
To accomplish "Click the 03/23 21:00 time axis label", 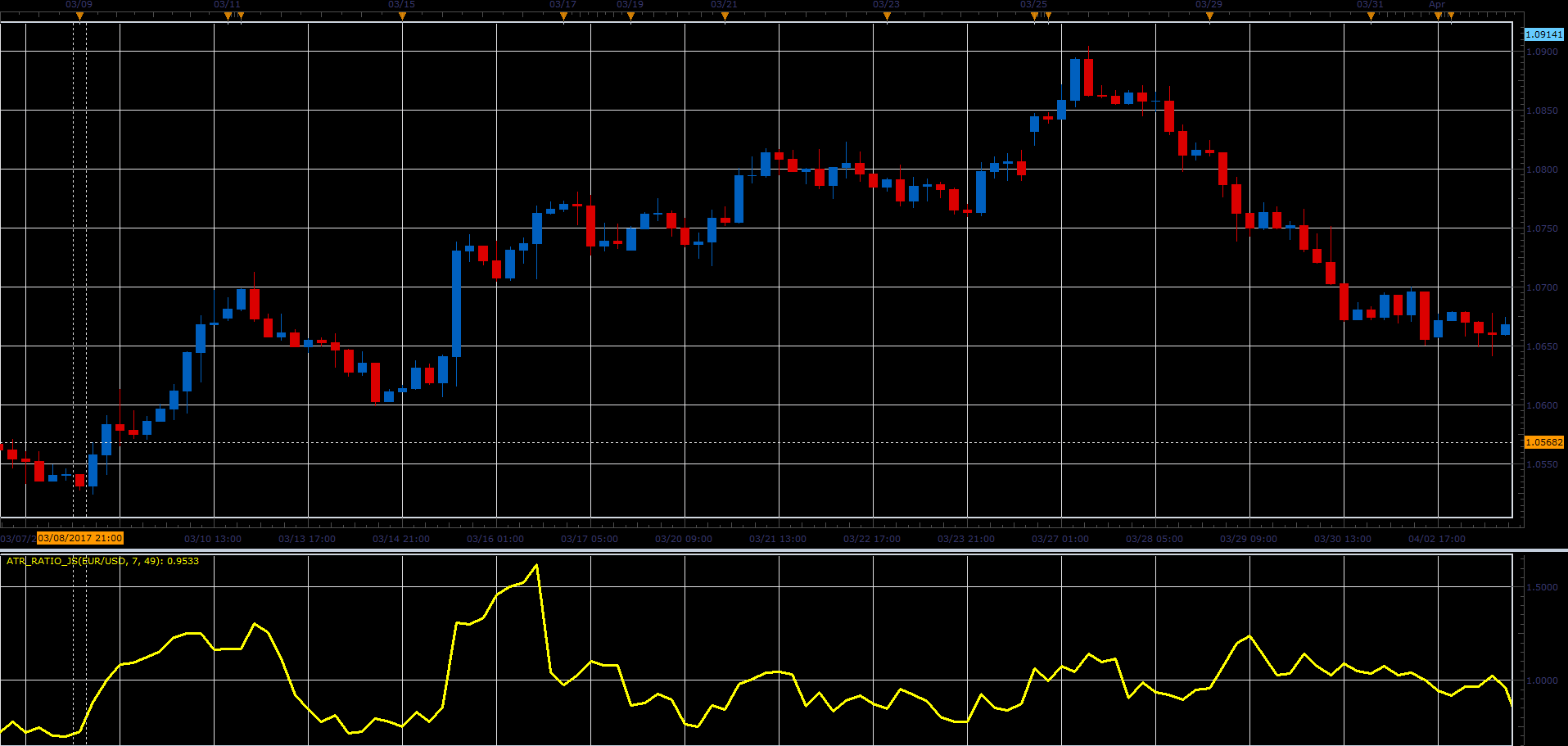I will (966, 539).
